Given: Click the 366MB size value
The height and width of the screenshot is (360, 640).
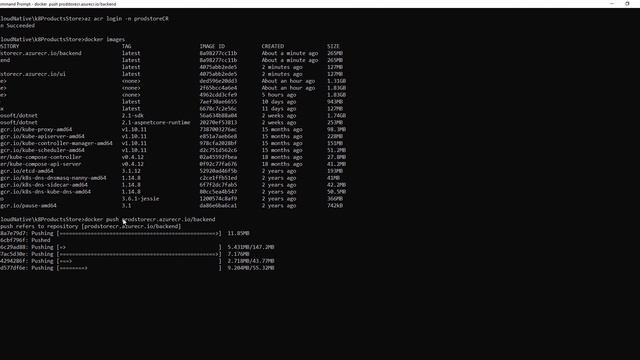Looking at the screenshot, I should click(x=335, y=199).
